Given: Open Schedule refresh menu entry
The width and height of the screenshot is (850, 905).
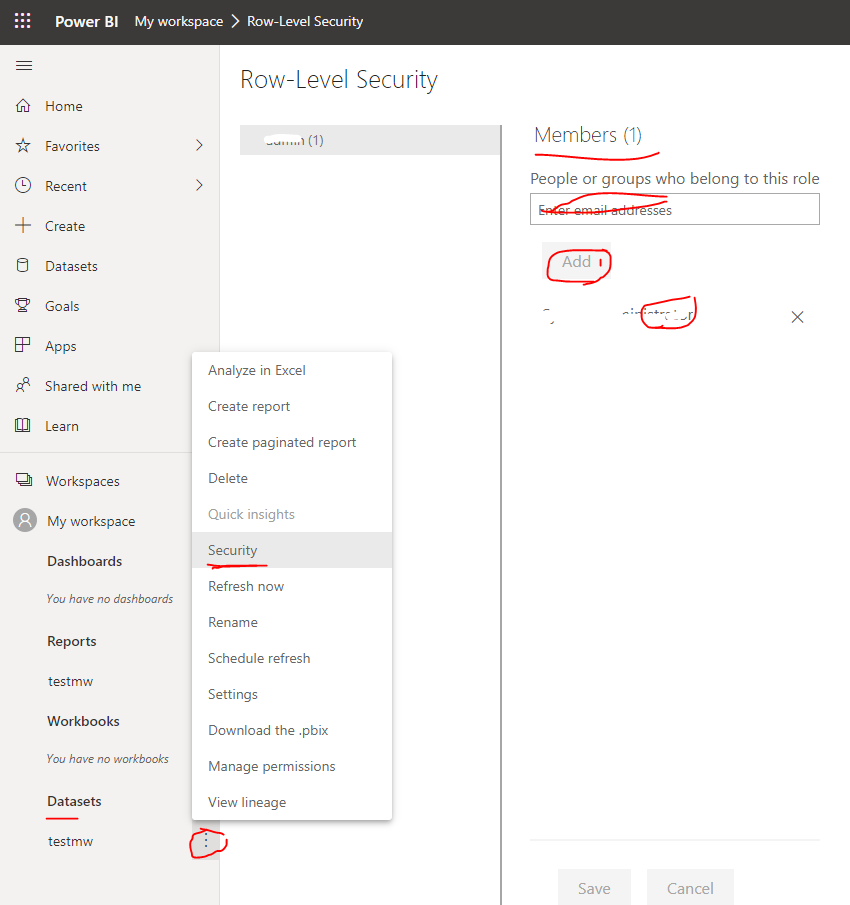Looking at the screenshot, I should pyautogui.click(x=292, y=659).
